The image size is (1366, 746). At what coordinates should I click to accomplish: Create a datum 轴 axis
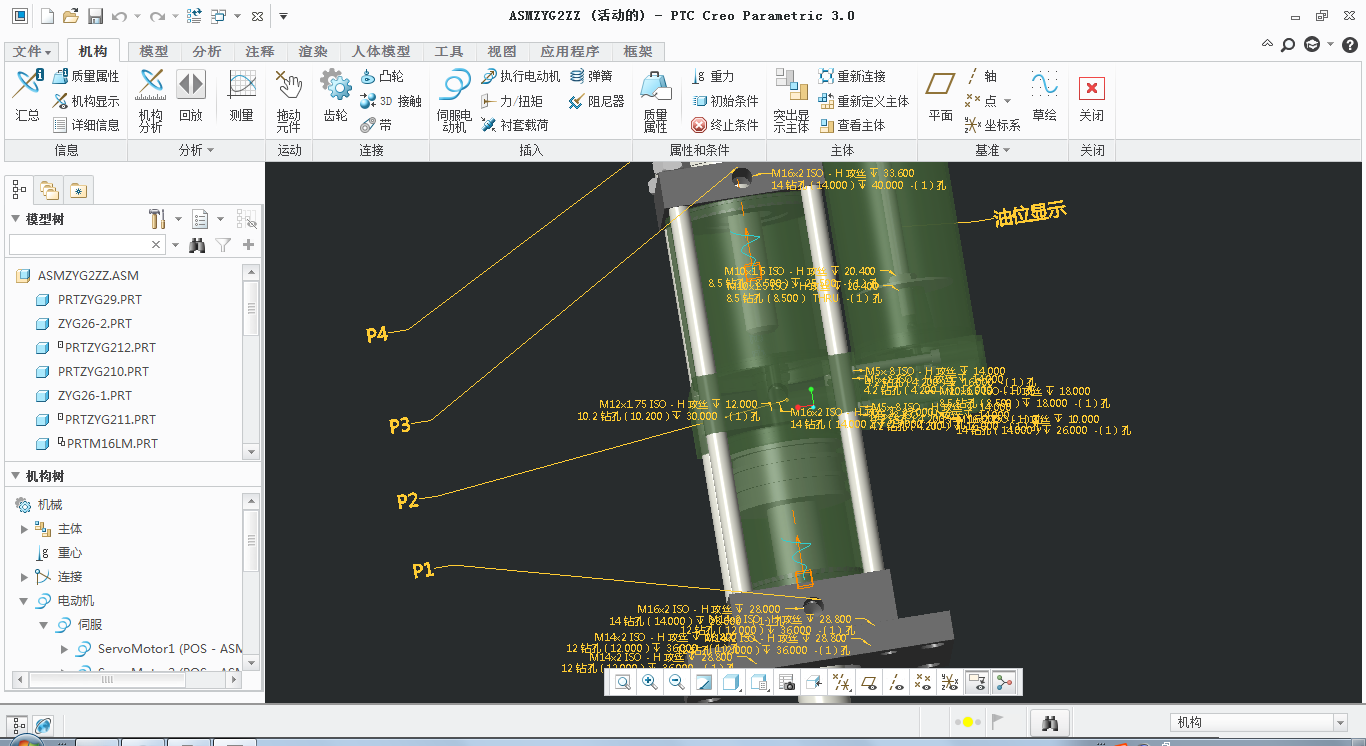coord(981,76)
